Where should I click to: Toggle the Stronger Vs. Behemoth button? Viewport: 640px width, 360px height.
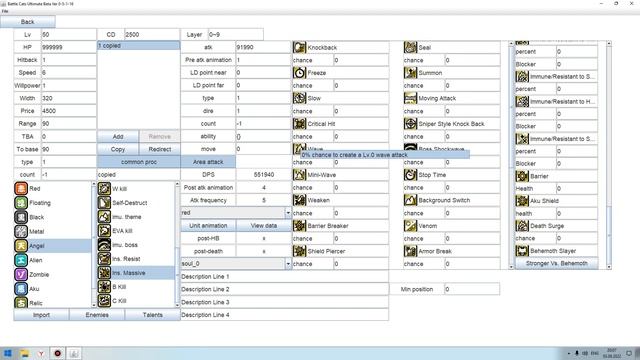(x=557, y=263)
